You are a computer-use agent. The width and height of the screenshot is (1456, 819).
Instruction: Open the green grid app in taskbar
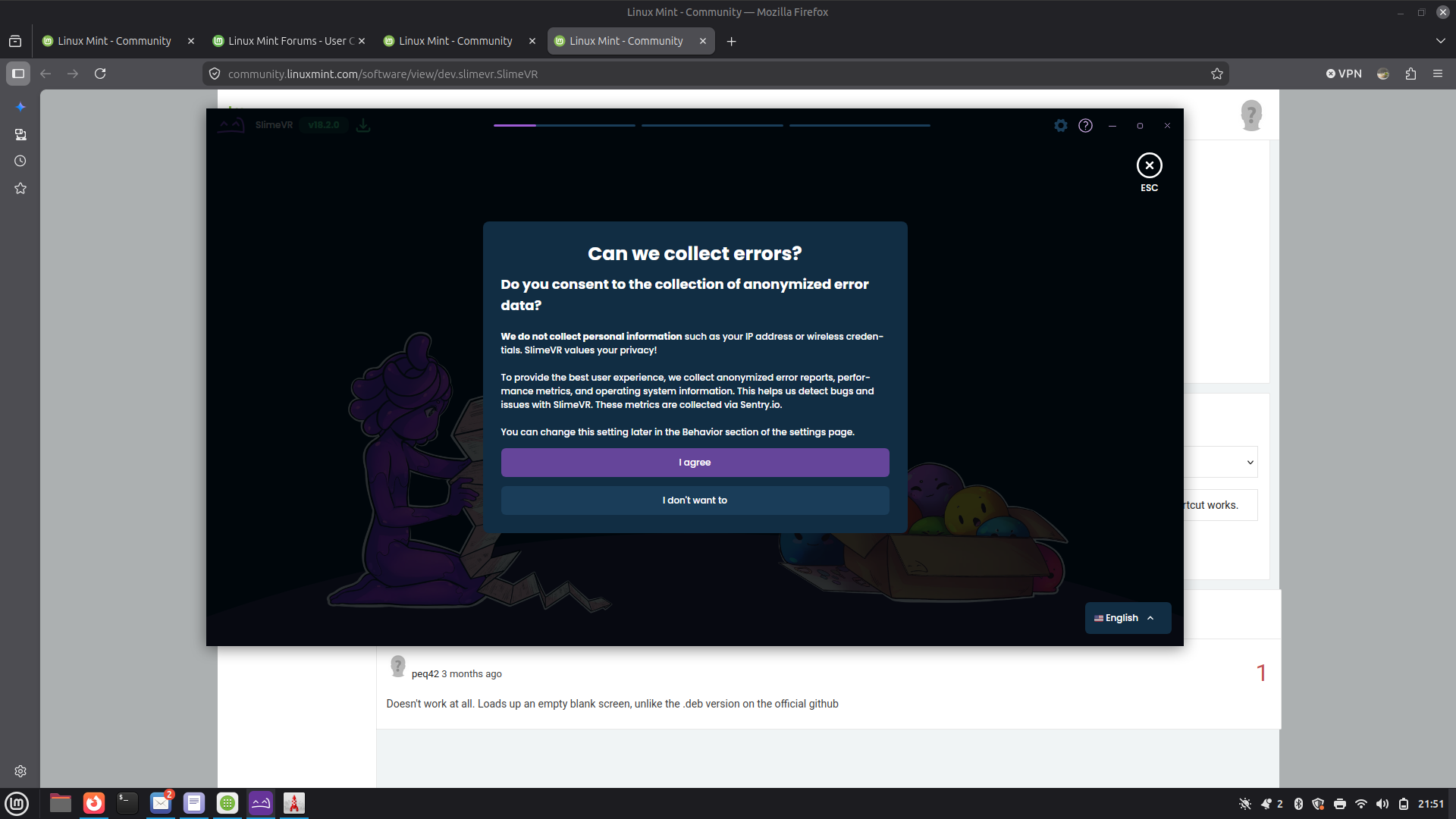point(227,803)
